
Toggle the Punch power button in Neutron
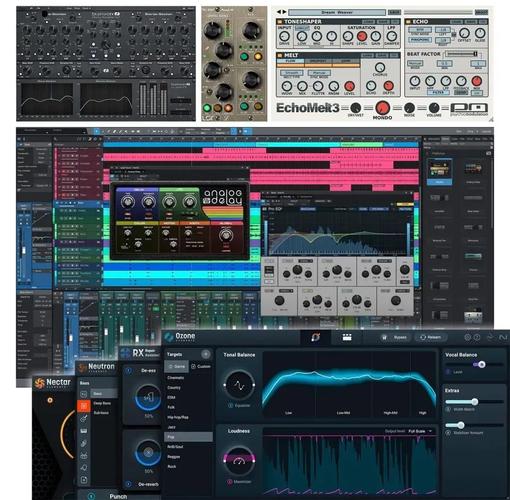pos(91,496)
